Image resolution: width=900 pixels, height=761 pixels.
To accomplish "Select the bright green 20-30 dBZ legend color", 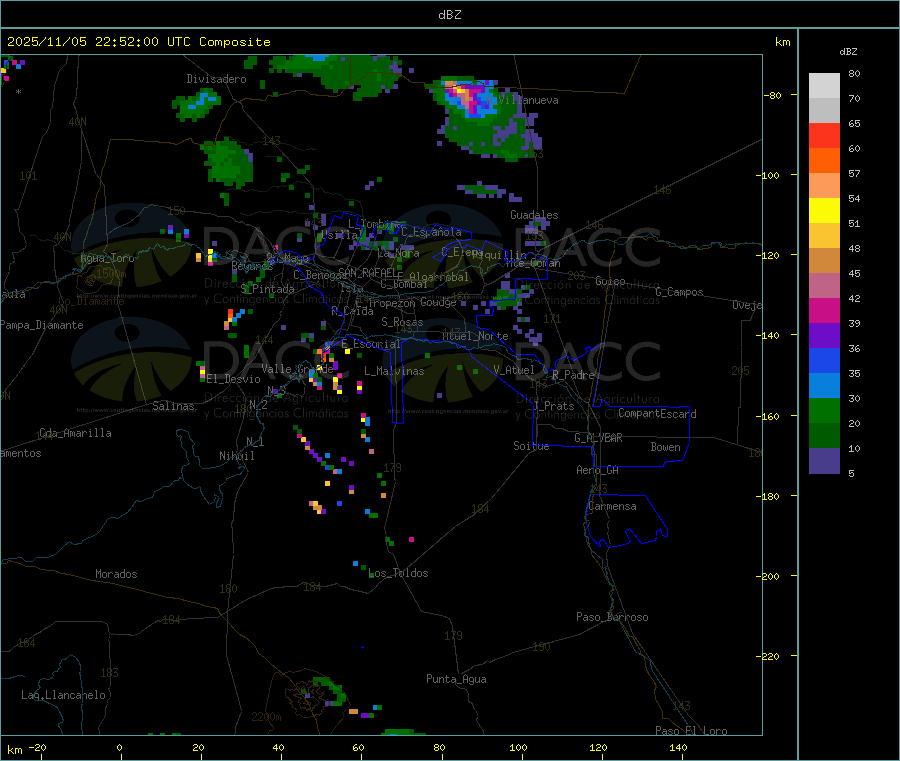I will click(824, 410).
